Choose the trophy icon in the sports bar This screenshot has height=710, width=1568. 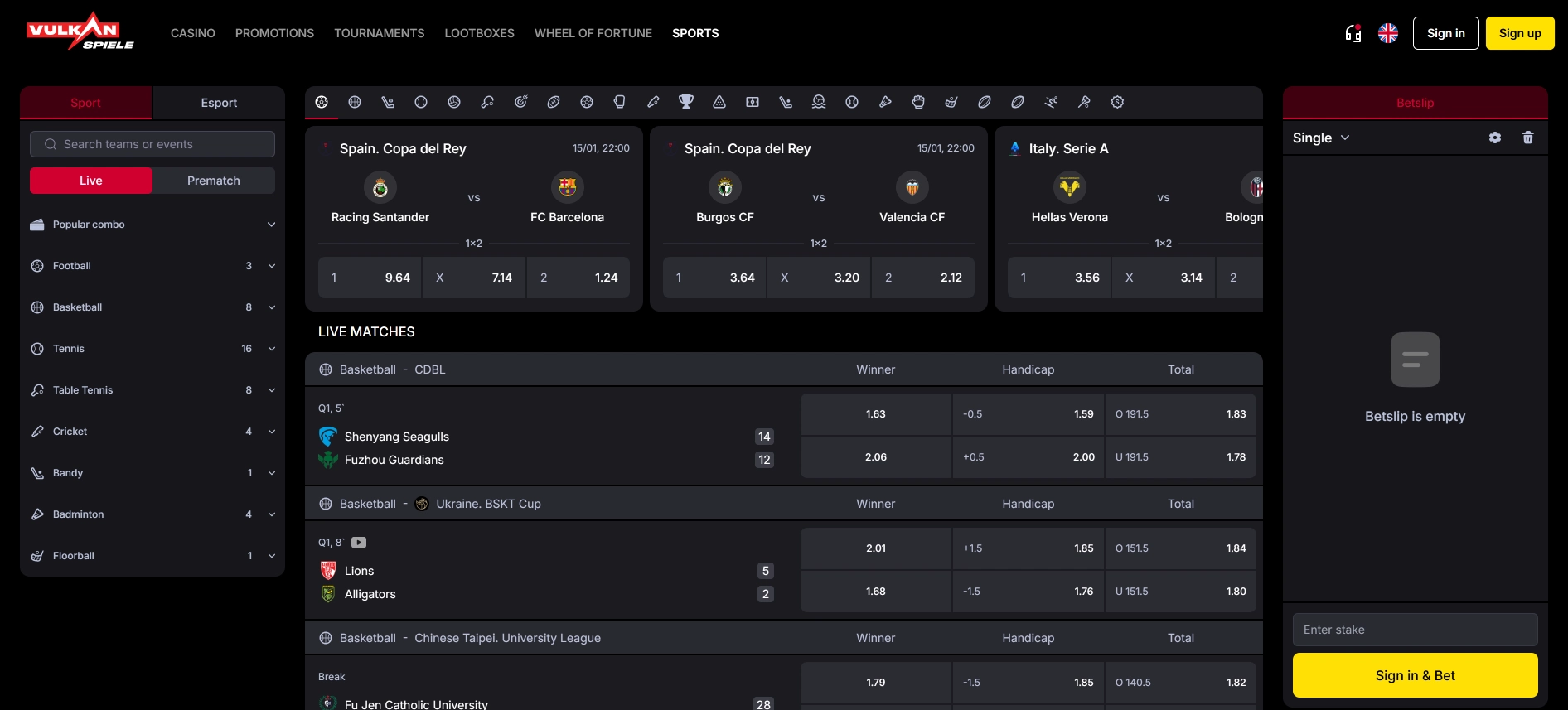(x=686, y=102)
